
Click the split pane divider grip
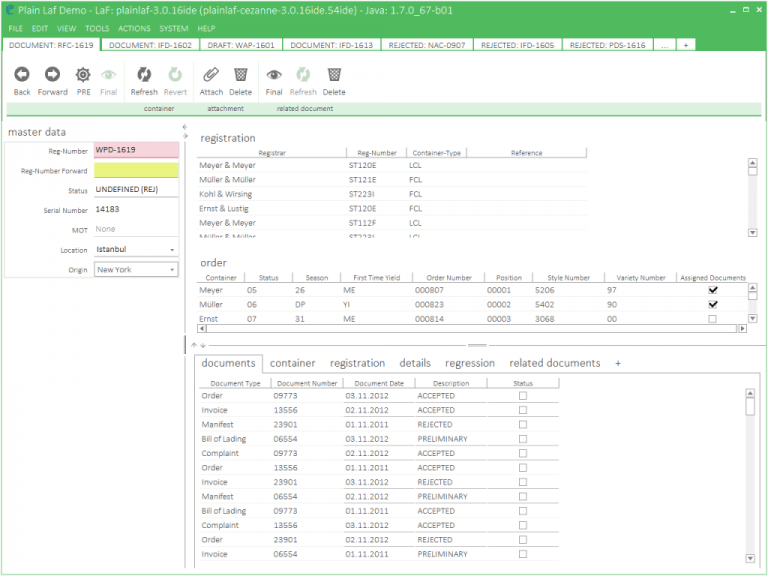[x=477, y=345]
